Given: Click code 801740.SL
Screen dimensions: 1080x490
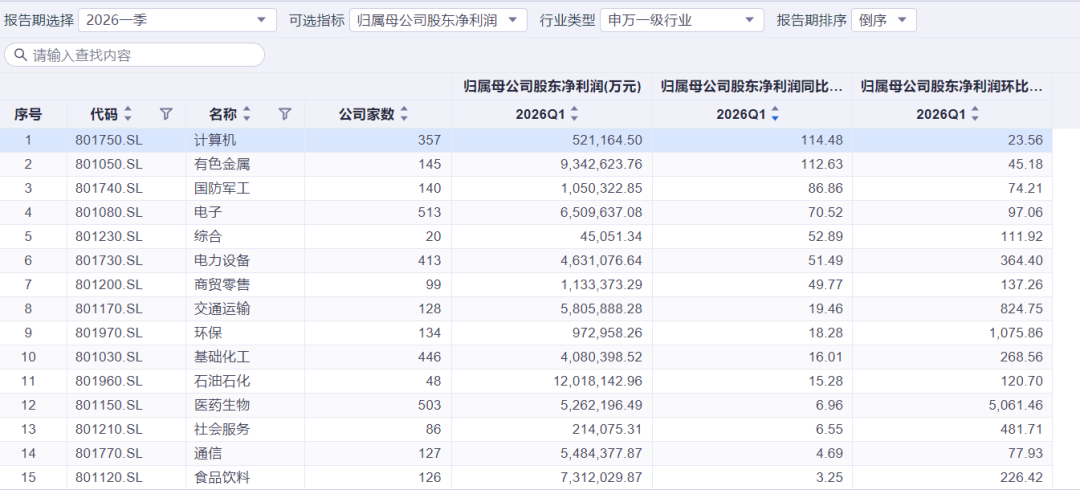Looking at the screenshot, I should (x=109, y=189).
